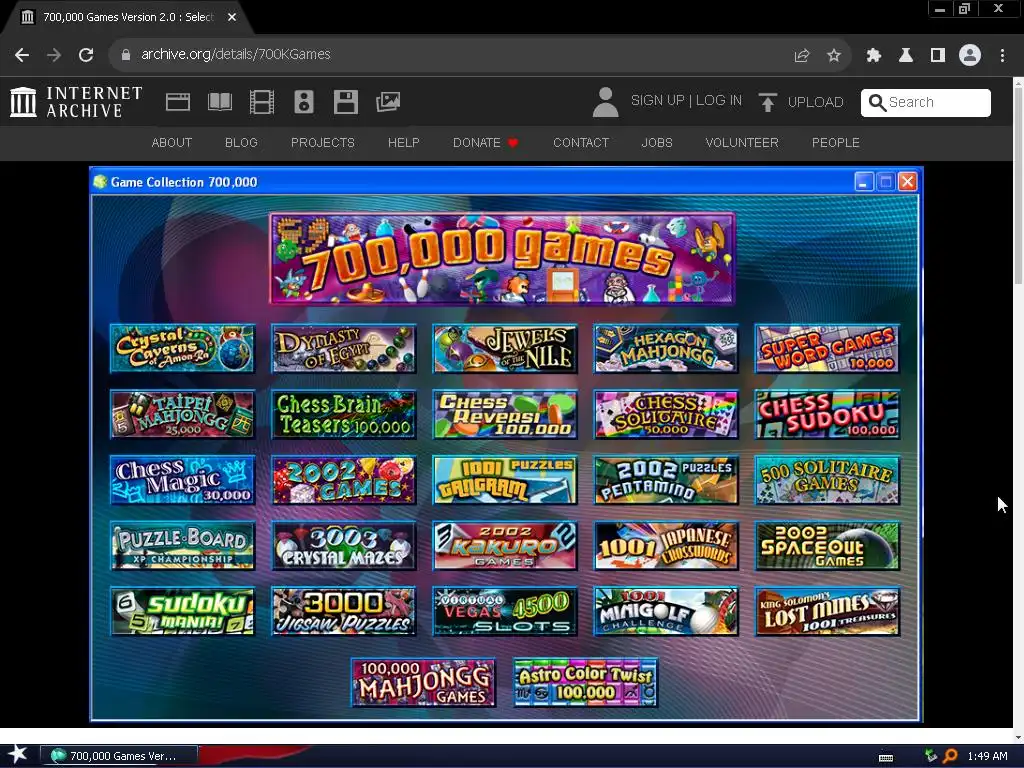Image resolution: width=1024 pixels, height=768 pixels.
Task: Open Crystal Caverns of Amon Ra game
Action: (182, 349)
